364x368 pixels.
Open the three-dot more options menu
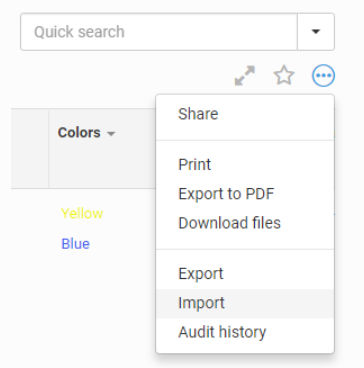tap(323, 76)
